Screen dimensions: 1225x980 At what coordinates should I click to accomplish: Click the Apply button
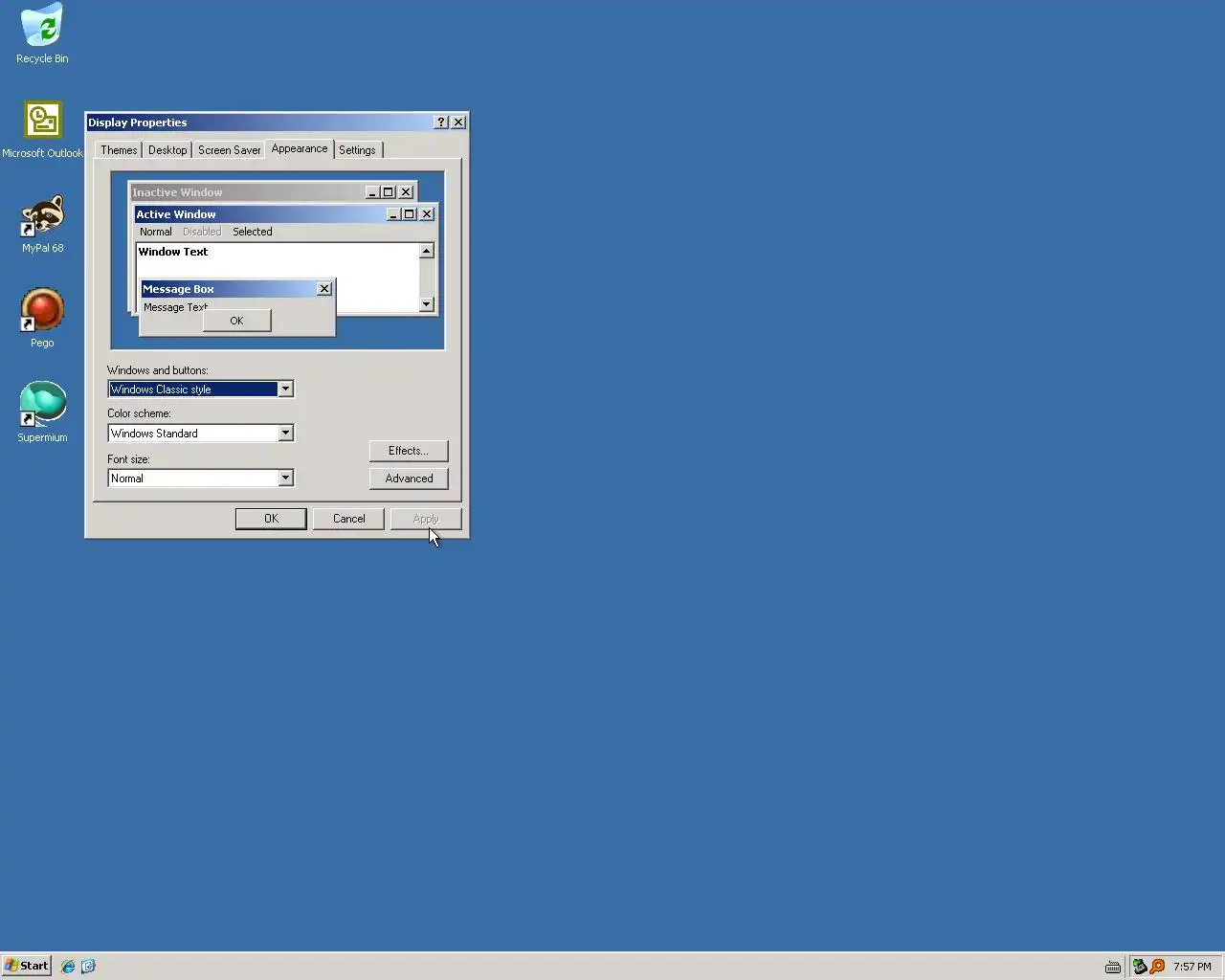(426, 519)
